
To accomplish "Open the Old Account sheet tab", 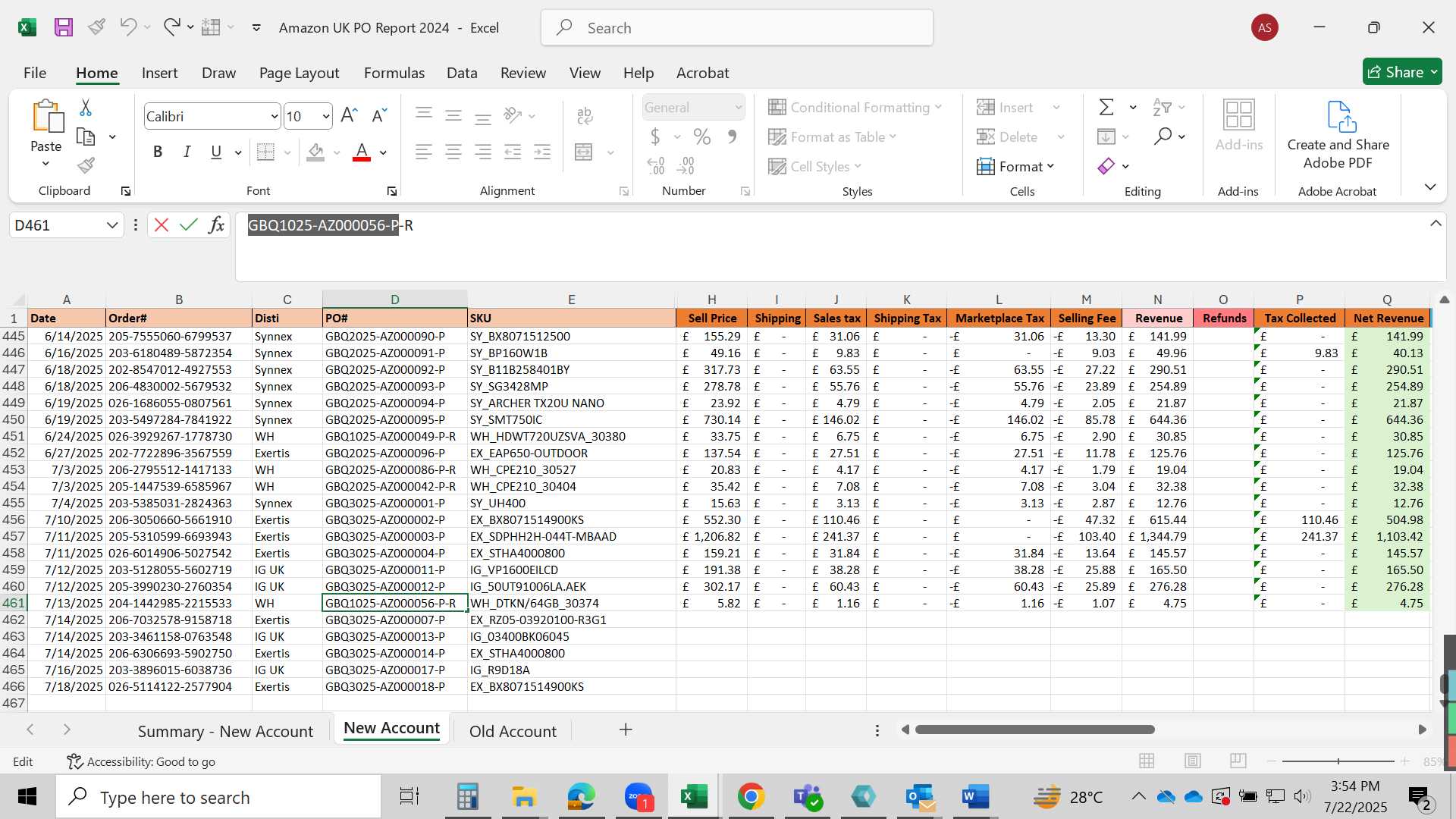I will pyautogui.click(x=513, y=731).
